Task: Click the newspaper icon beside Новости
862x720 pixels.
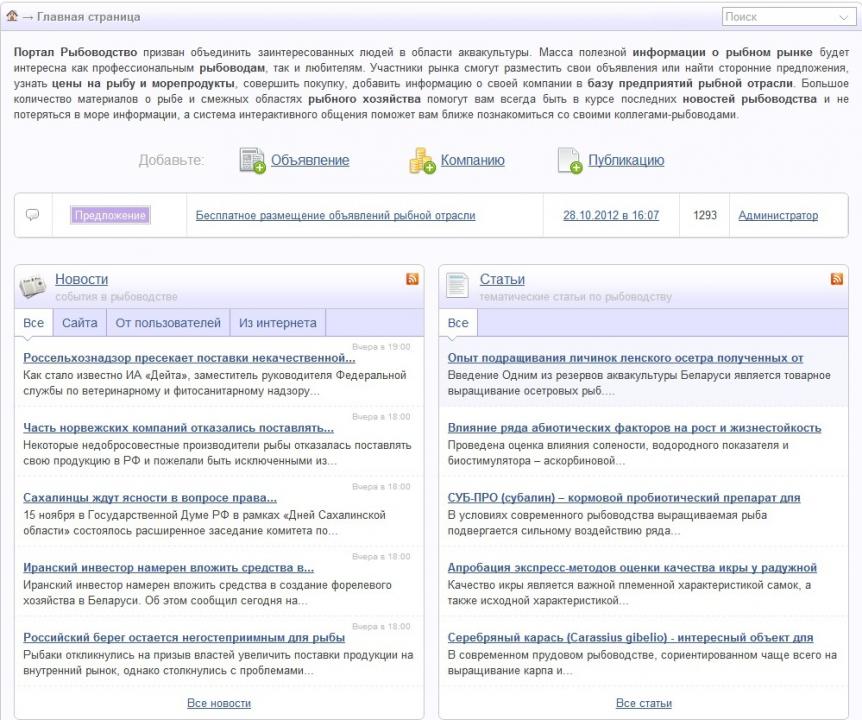Action: (33, 286)
